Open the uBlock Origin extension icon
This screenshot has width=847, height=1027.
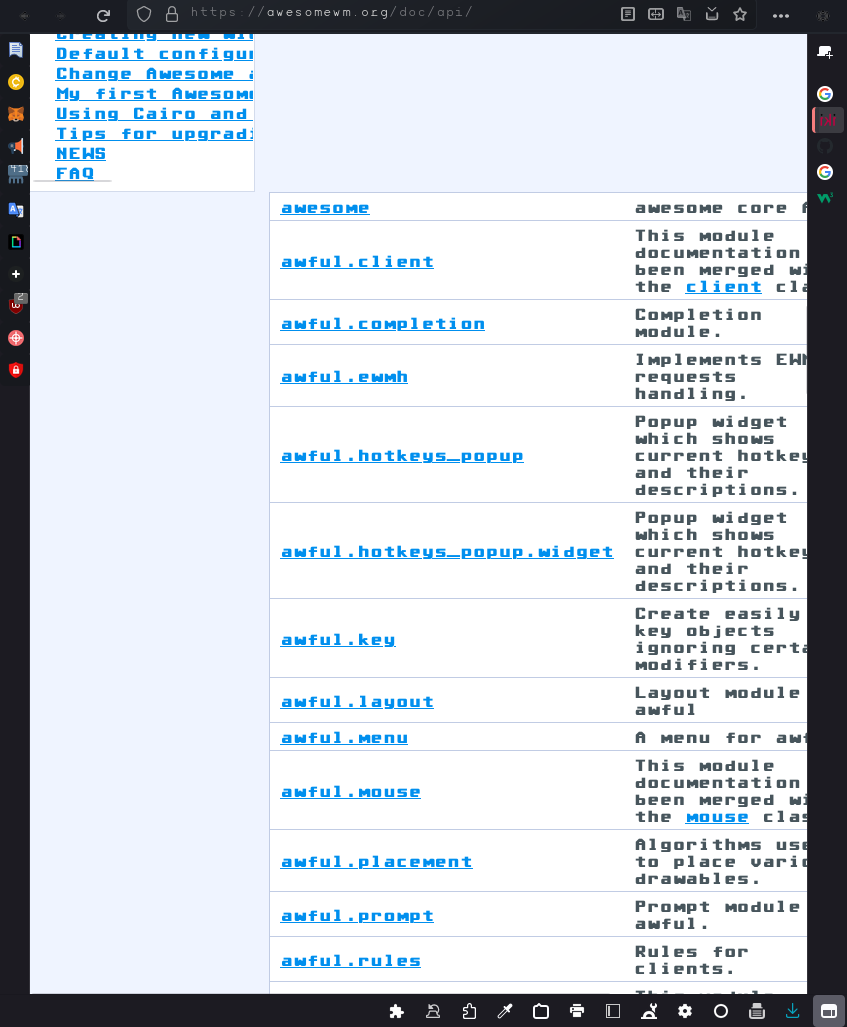click(x=16, y=305)
